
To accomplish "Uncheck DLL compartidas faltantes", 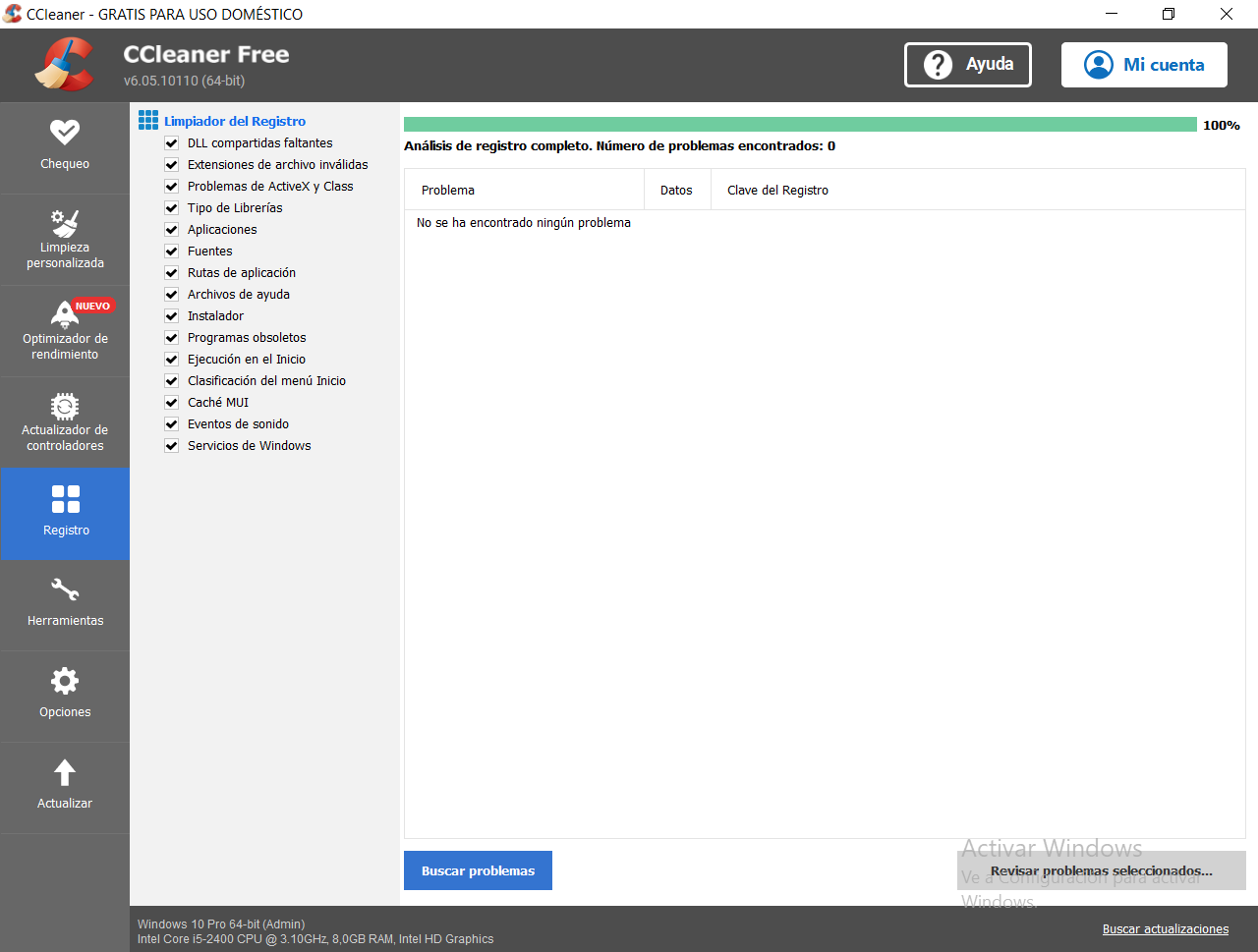I will pos(171,143).
